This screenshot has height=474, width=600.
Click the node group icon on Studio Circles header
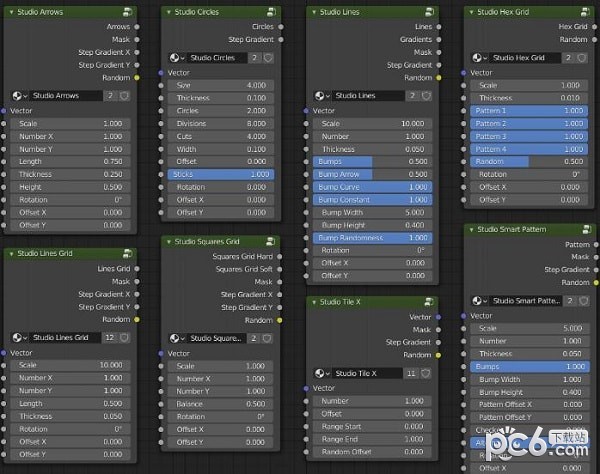[x=271, y=12]
